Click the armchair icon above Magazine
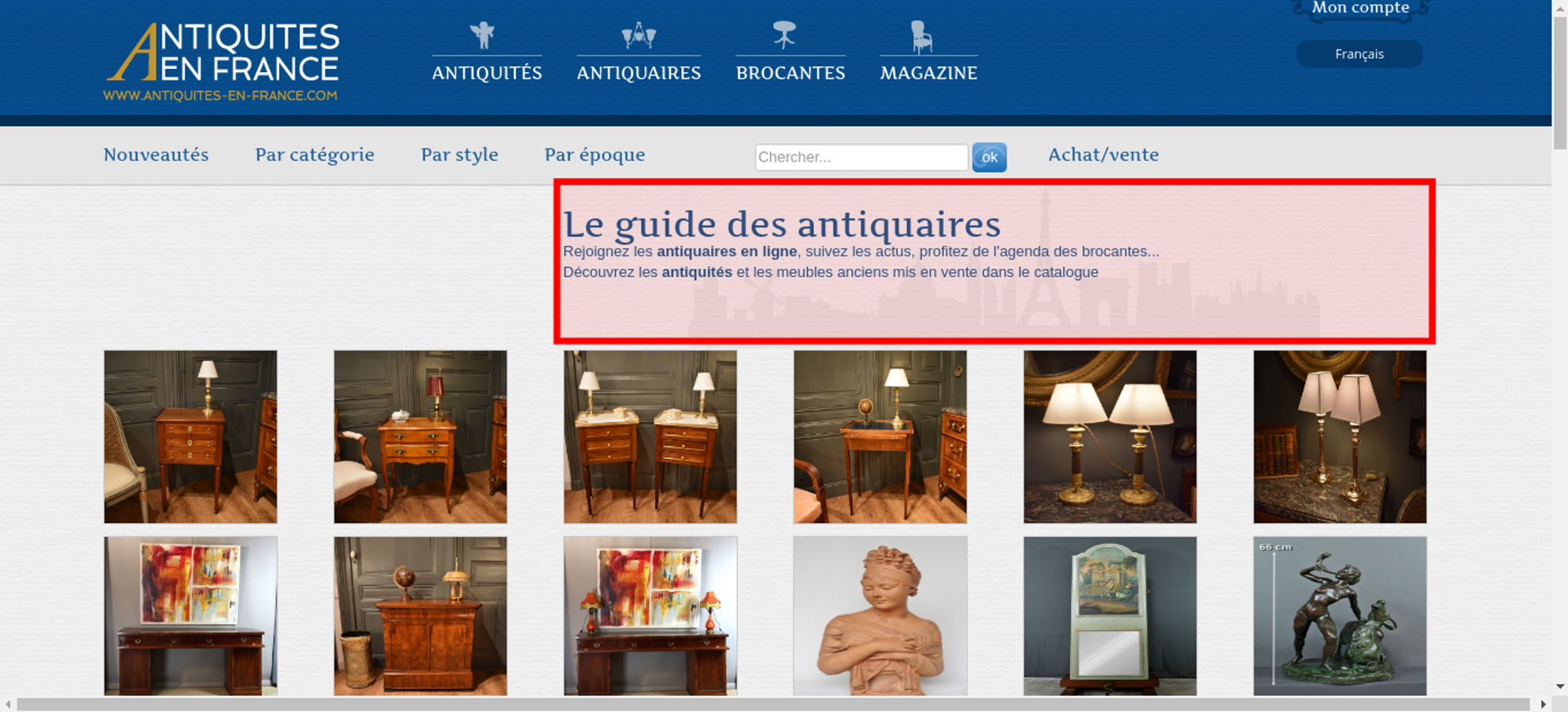This screenshot has height=712, width=1568. (921, 37)
